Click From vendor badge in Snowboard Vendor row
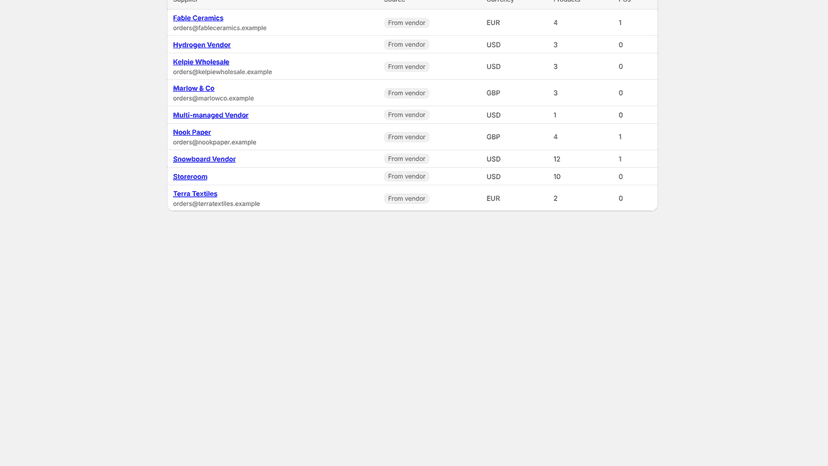This screenshot has height=466, width=828. coord(406,159)
